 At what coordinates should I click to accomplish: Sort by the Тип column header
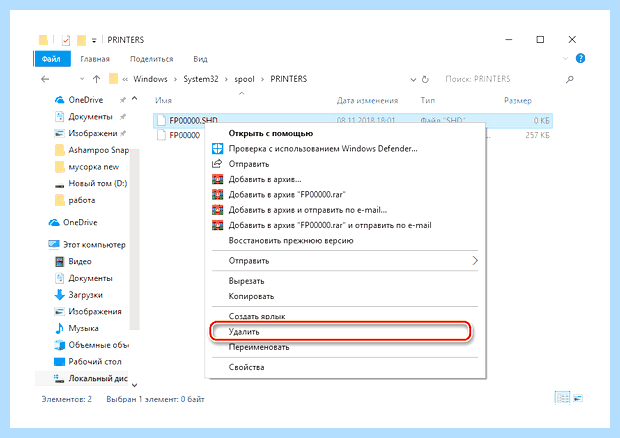[427, 100]
